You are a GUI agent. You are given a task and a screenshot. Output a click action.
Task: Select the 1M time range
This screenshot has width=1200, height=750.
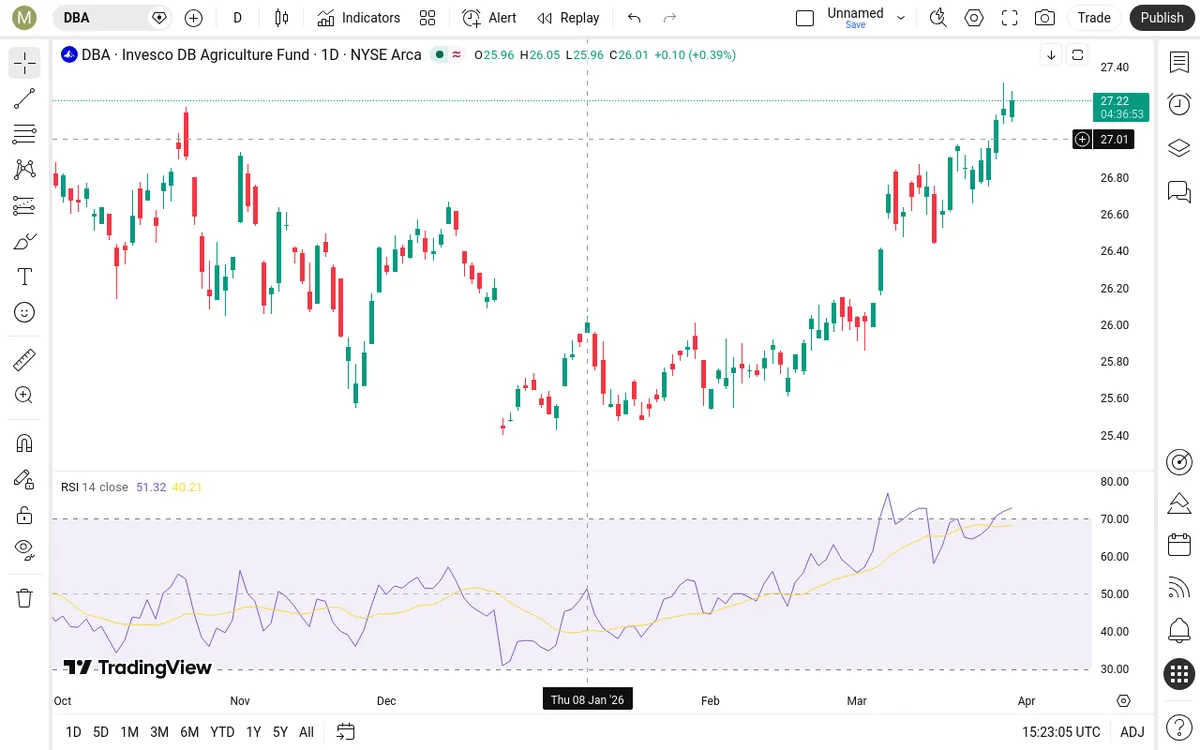[129, 732]
